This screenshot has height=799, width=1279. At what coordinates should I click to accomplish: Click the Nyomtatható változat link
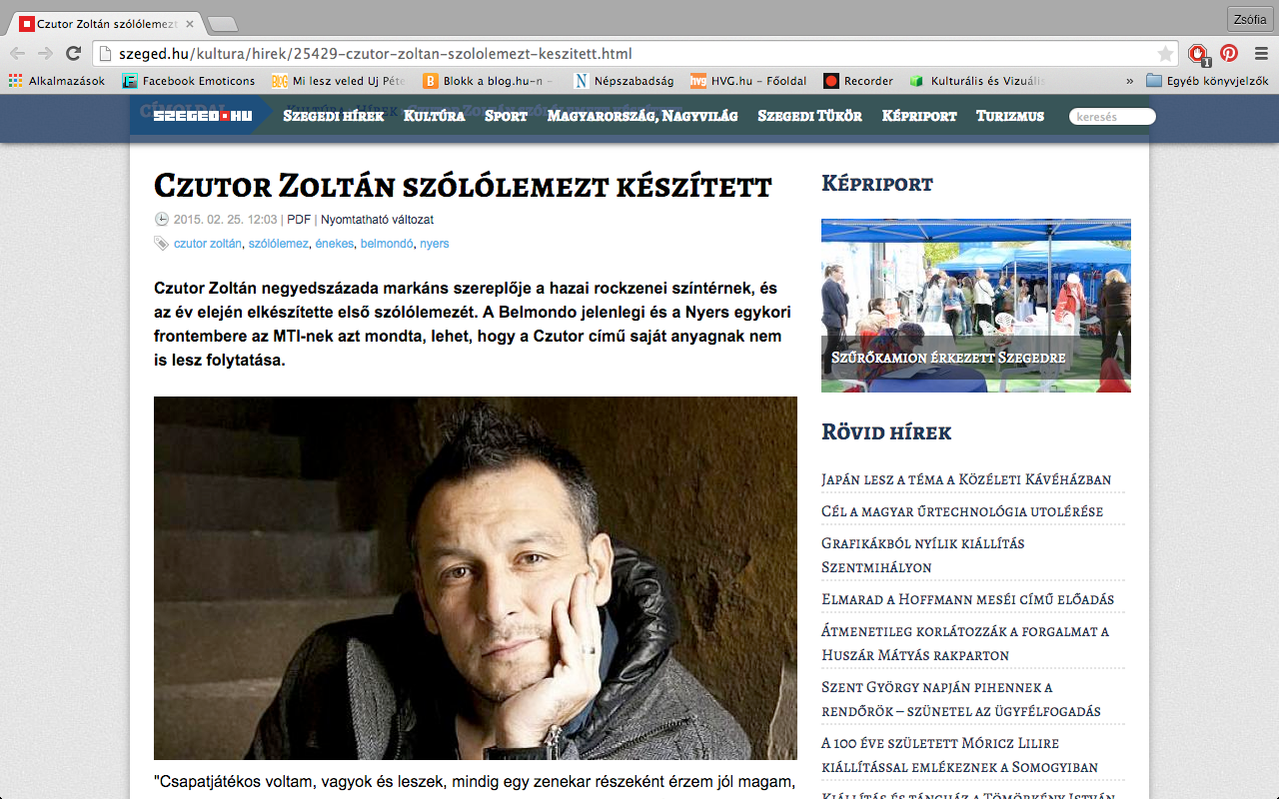(x=377, y=220)
